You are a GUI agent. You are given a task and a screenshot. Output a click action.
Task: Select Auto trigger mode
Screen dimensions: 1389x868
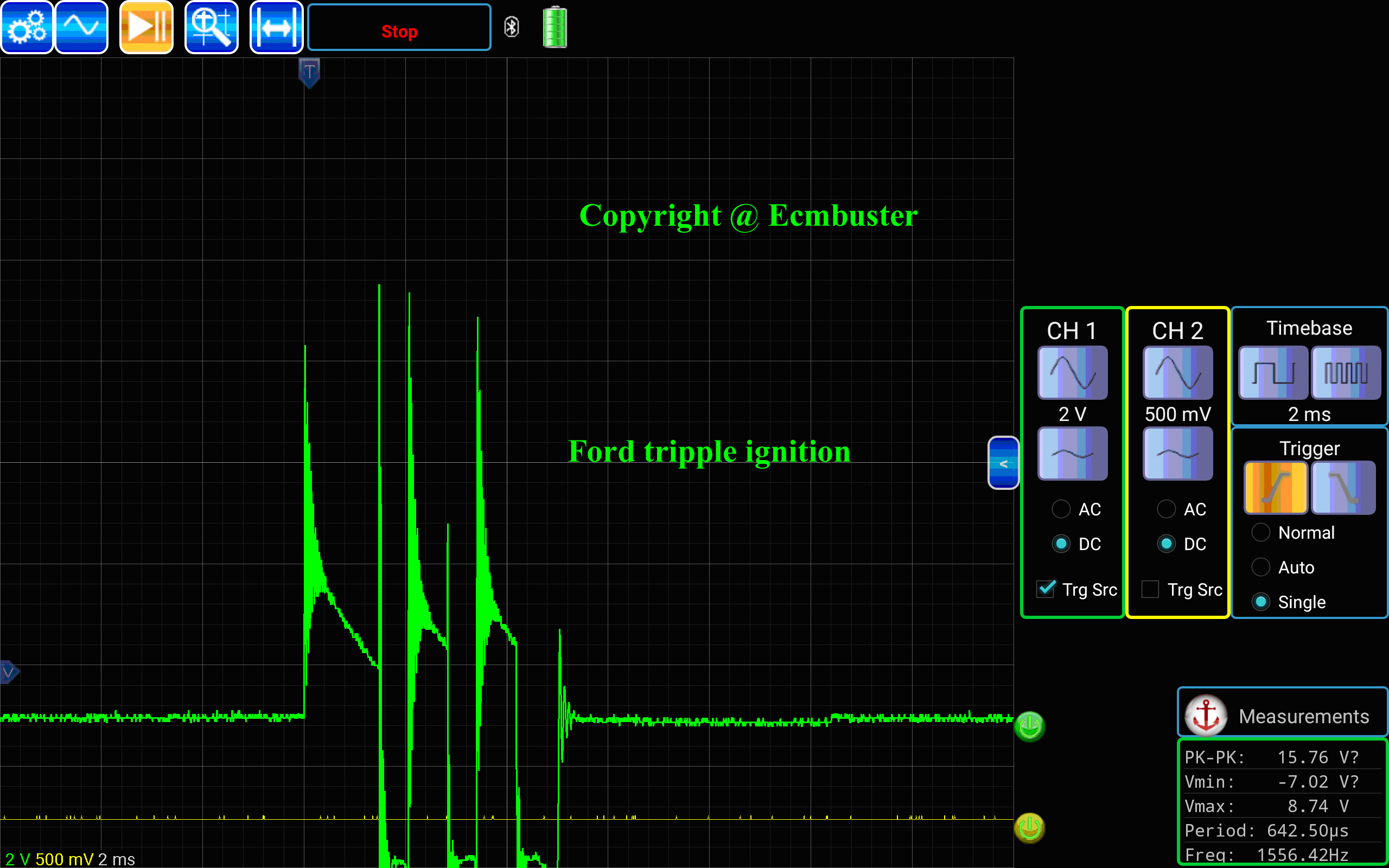click(x=1260, y=567)
